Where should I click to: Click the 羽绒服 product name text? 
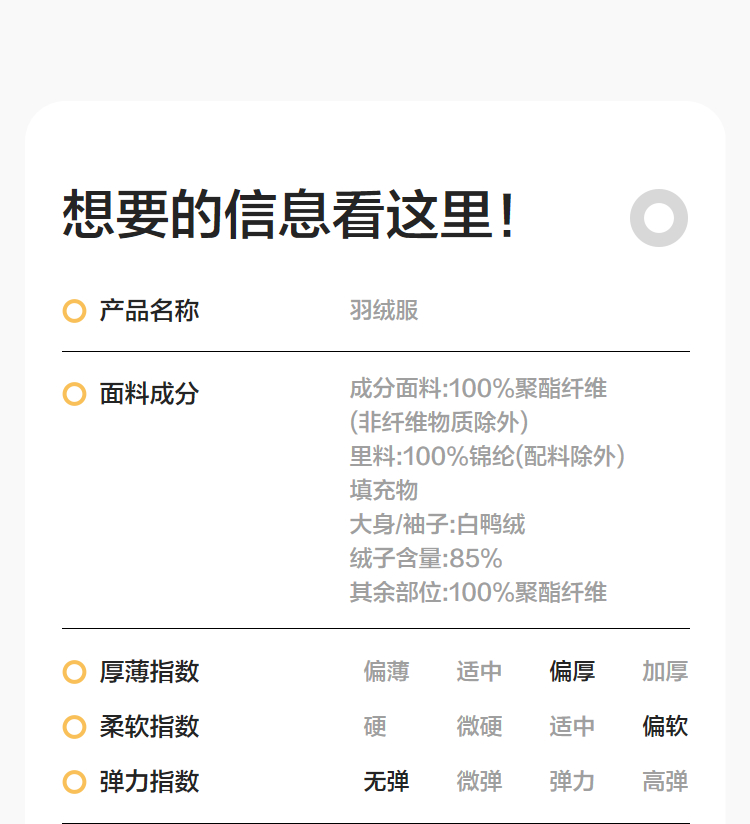(x=384, y=311)
